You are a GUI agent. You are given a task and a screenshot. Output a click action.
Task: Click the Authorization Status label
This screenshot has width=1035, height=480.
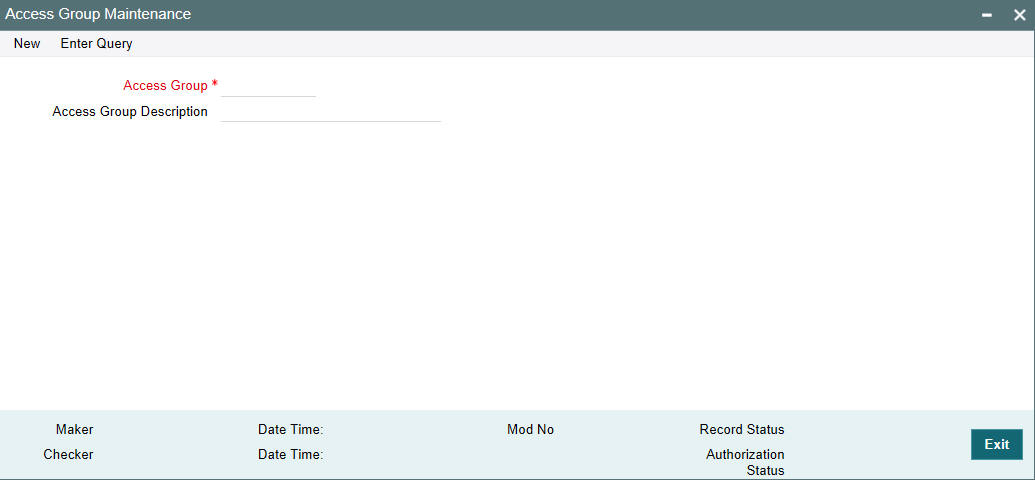[x=745, y=462]
